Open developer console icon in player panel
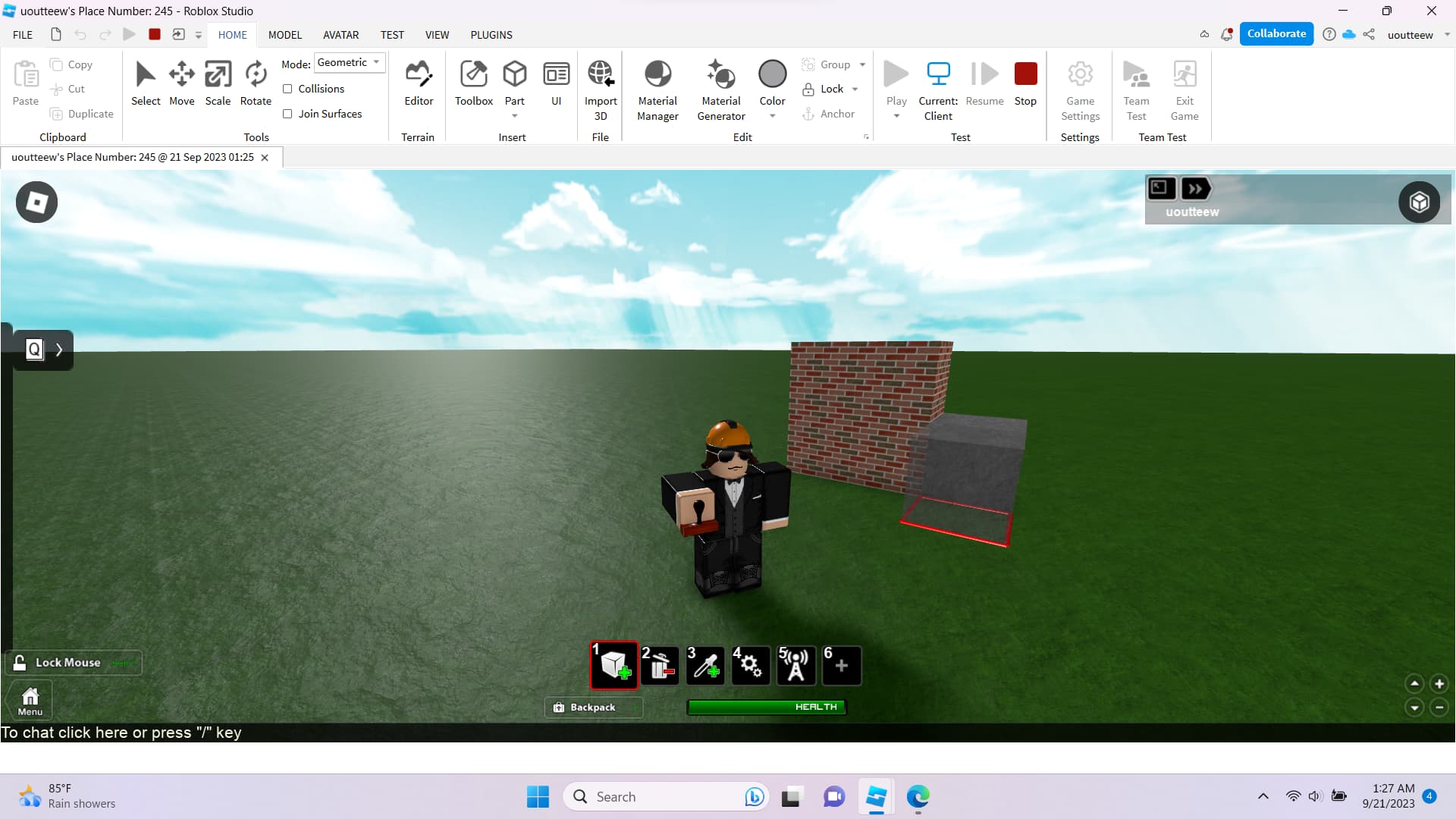 click(1161, 188)
